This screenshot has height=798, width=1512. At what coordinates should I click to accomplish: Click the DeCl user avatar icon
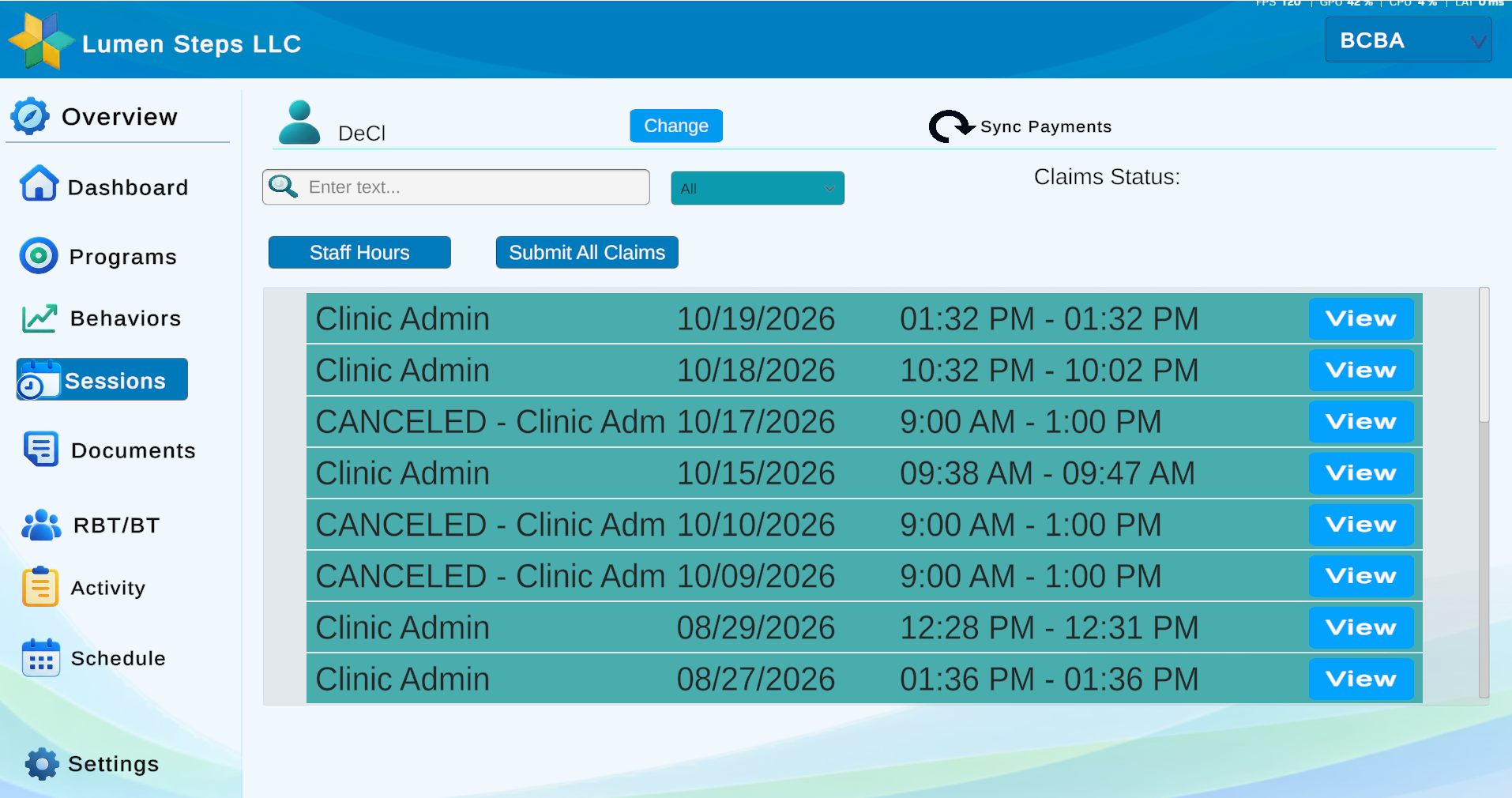(299, 122)
